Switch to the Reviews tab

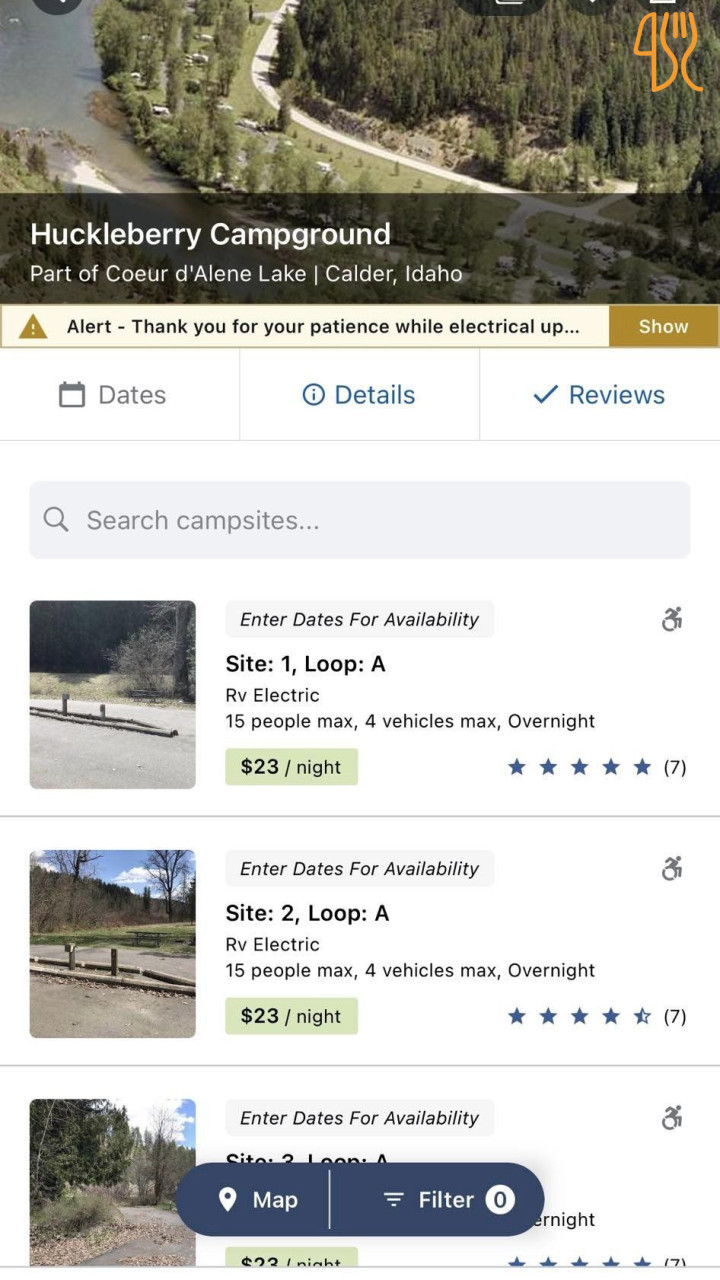coord(599,395)
